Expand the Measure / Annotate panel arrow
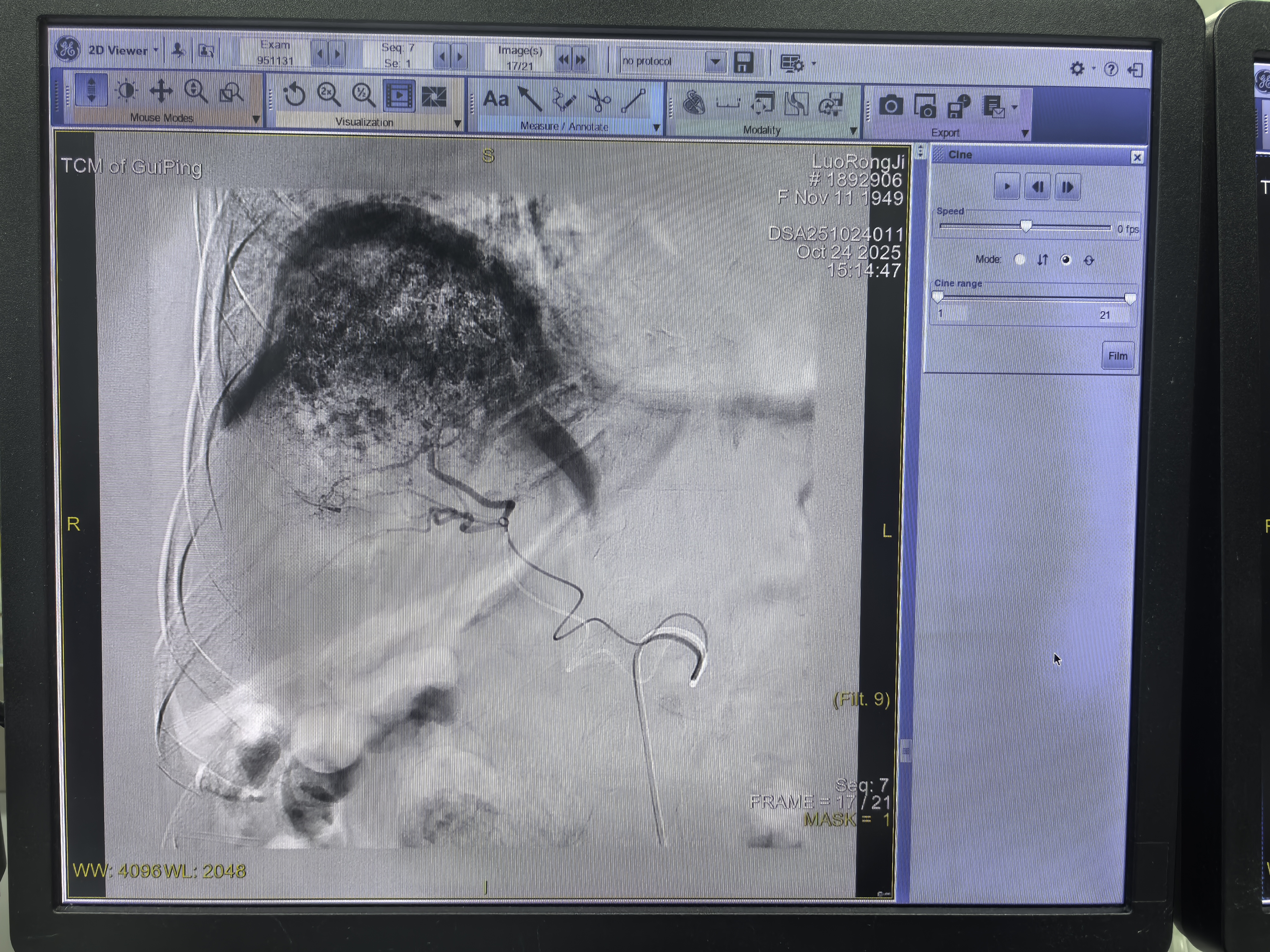This screenshot has width=1270, height=952. click(656, 127)
